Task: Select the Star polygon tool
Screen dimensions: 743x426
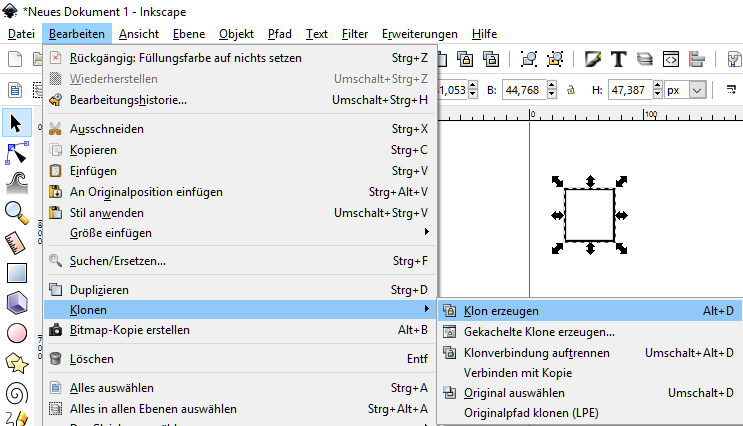Action: pos(17,363)
